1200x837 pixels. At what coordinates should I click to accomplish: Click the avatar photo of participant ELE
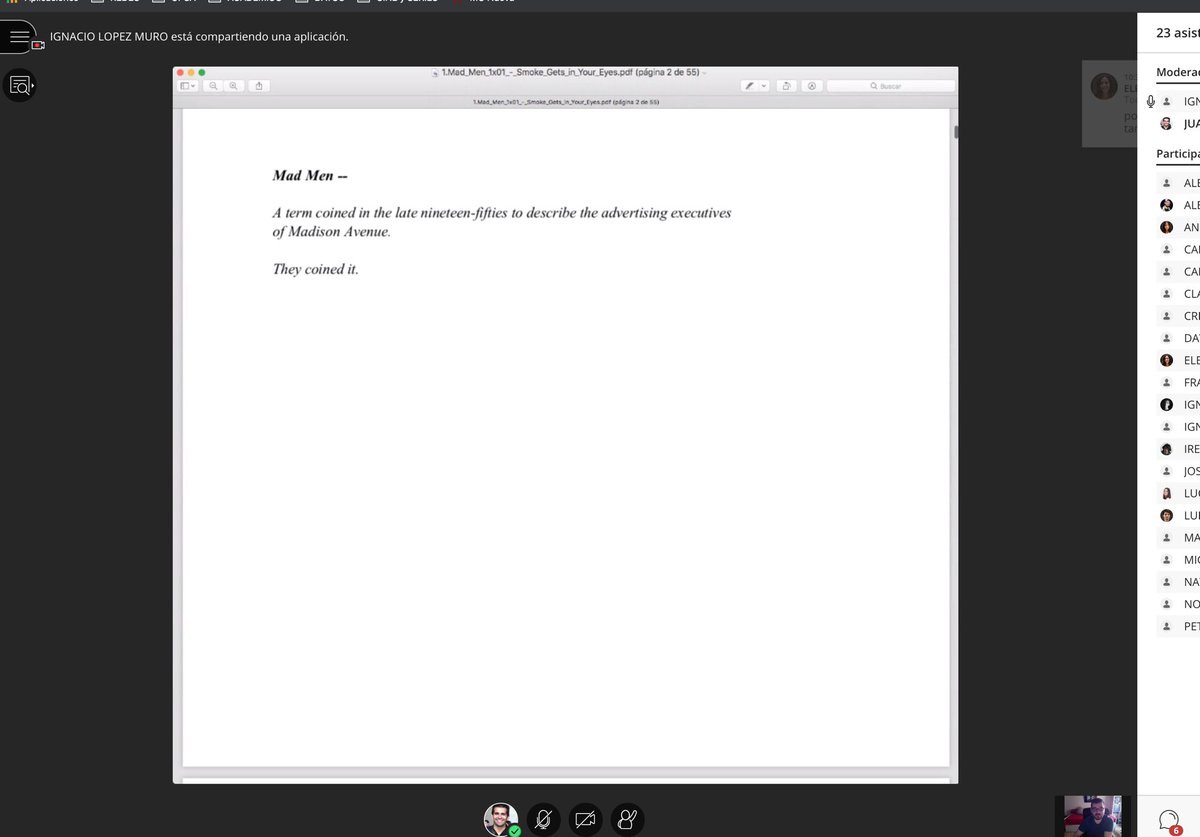click(x=1166, y=360)
